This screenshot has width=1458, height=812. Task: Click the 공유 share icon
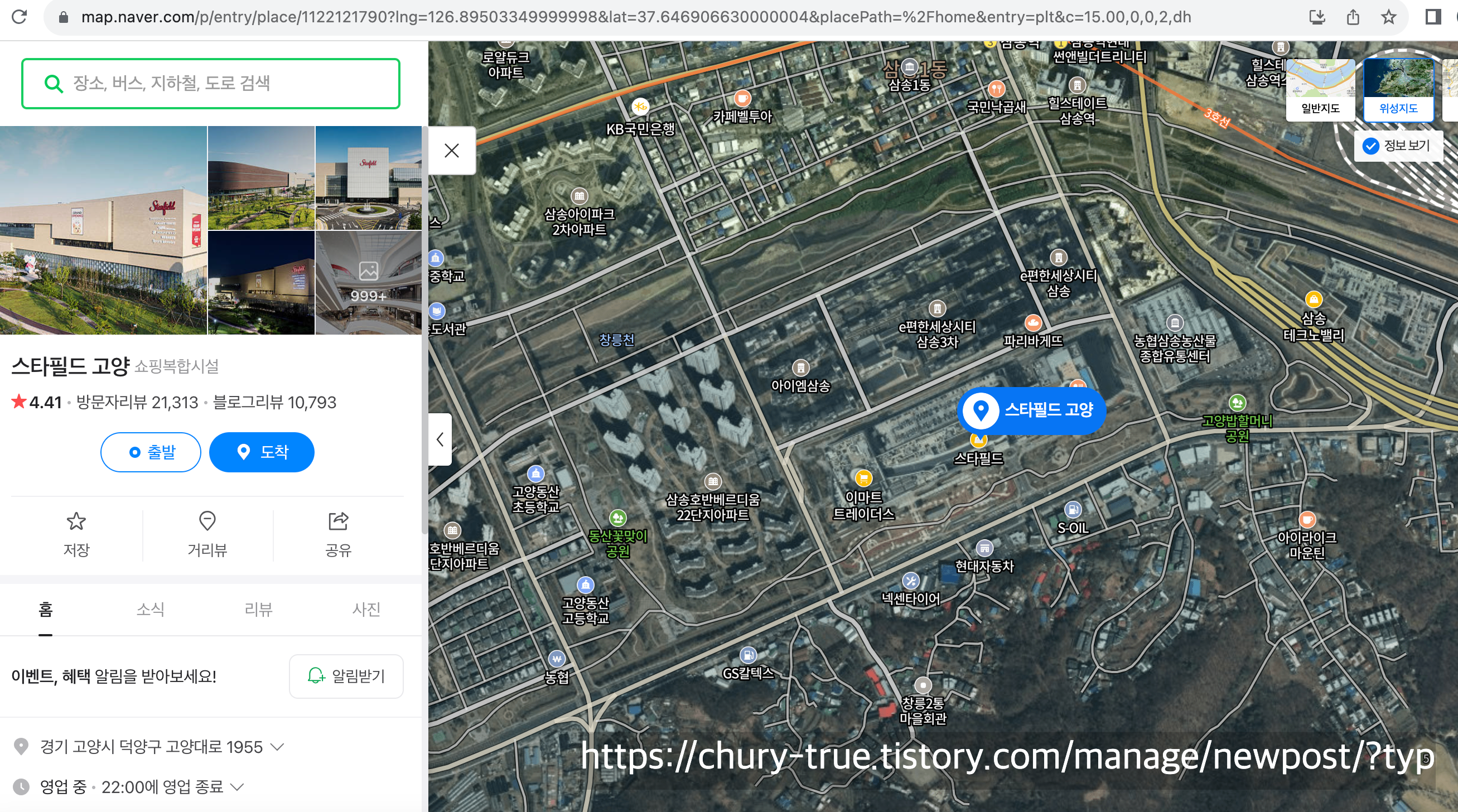pyautogui.click(x=338, y=521)
